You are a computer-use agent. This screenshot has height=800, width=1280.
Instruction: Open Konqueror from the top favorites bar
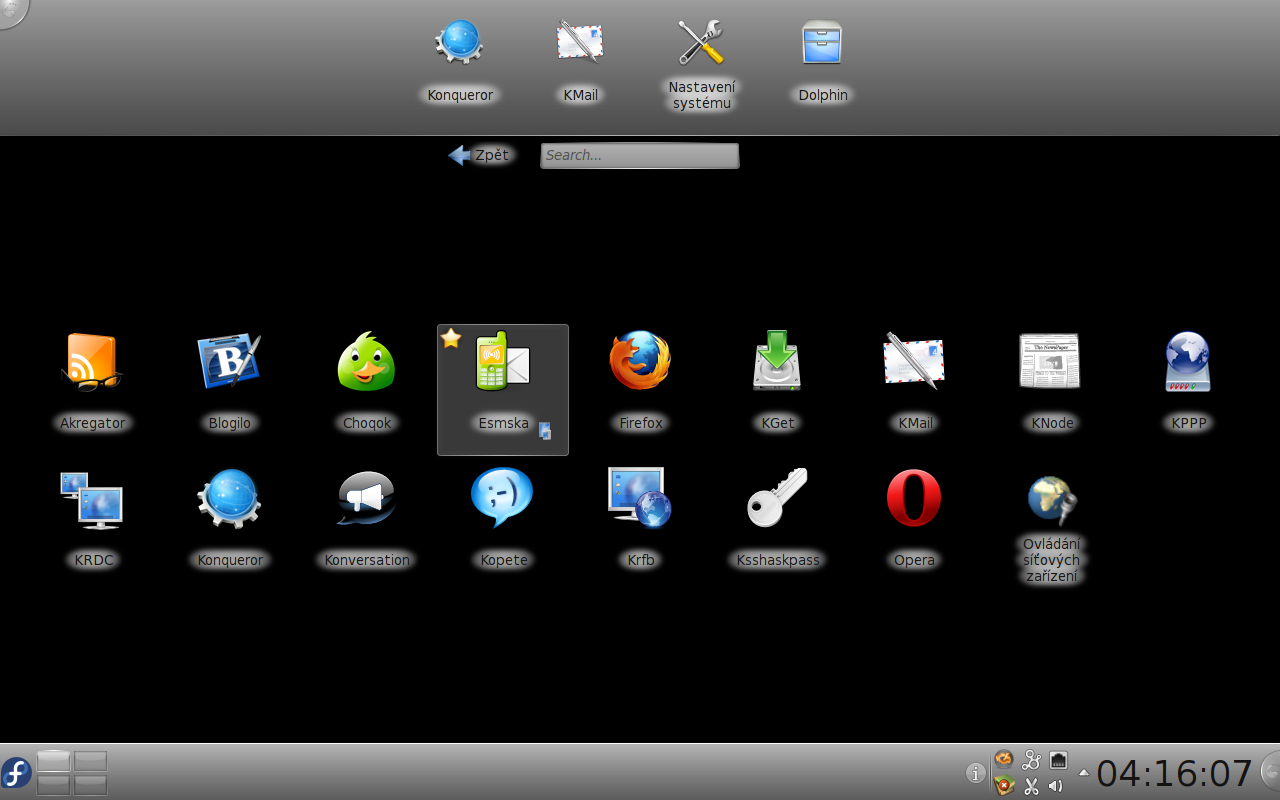460,42
